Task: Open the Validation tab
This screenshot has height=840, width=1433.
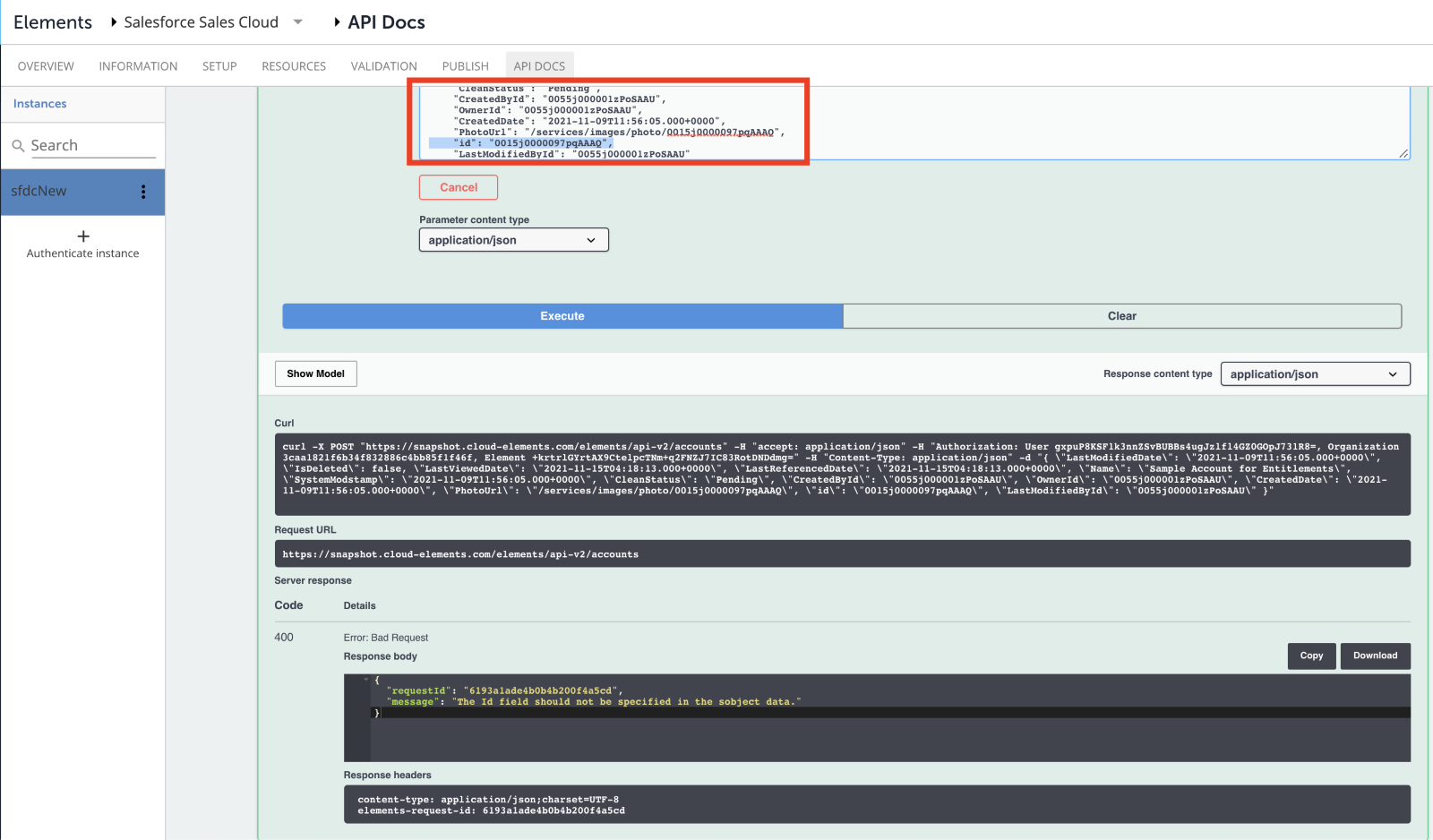Action: click(x=383, y=66)
